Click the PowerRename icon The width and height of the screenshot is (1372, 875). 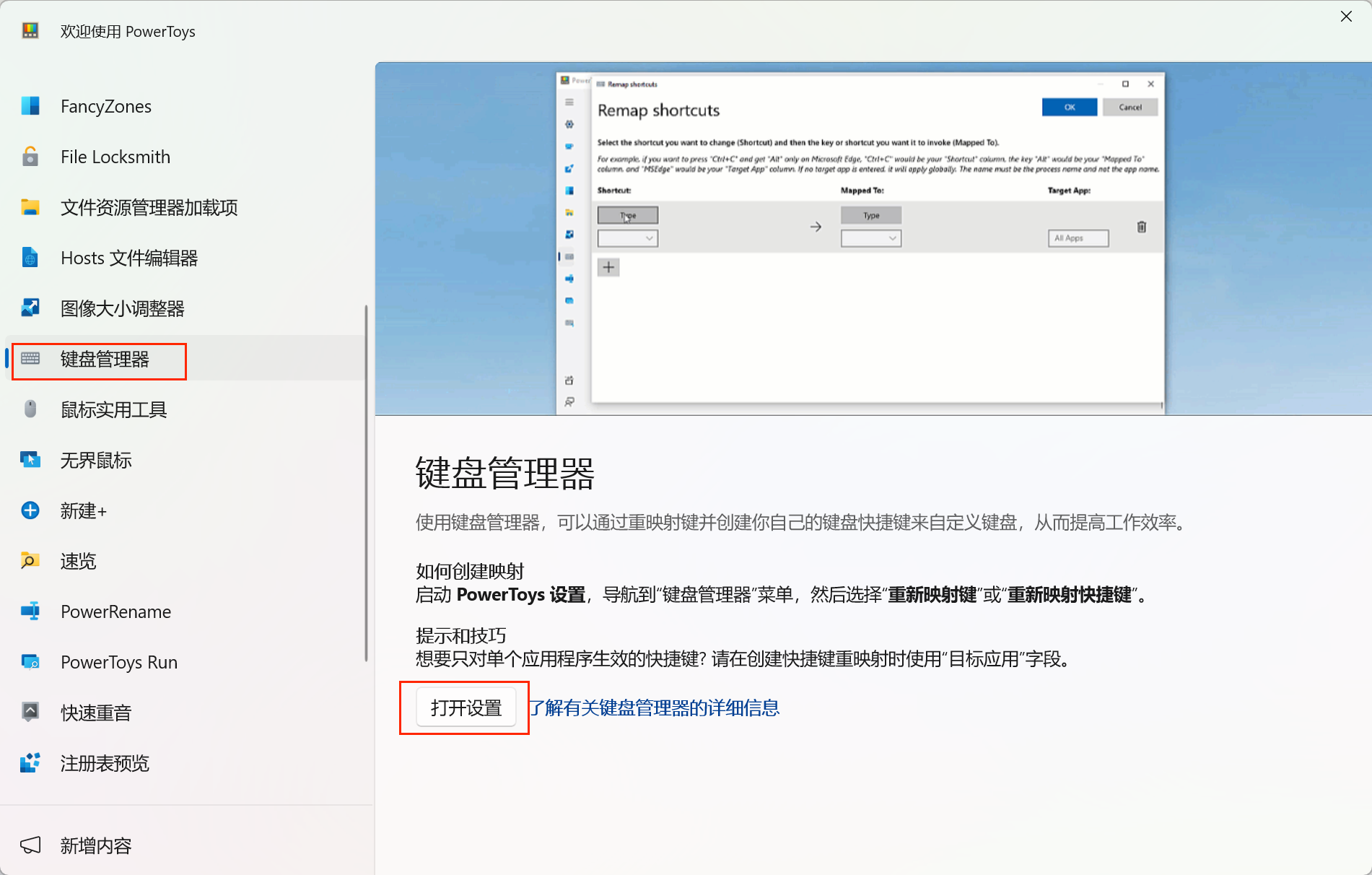(30, 611)
